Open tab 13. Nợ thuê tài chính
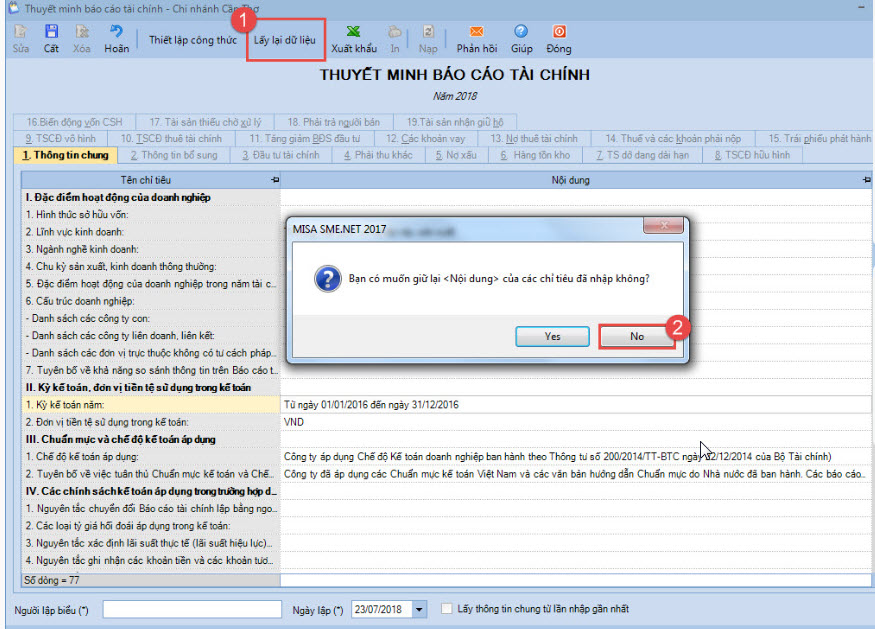The height and width of the screenshot is (629, 875). click(x=533, y=138)
